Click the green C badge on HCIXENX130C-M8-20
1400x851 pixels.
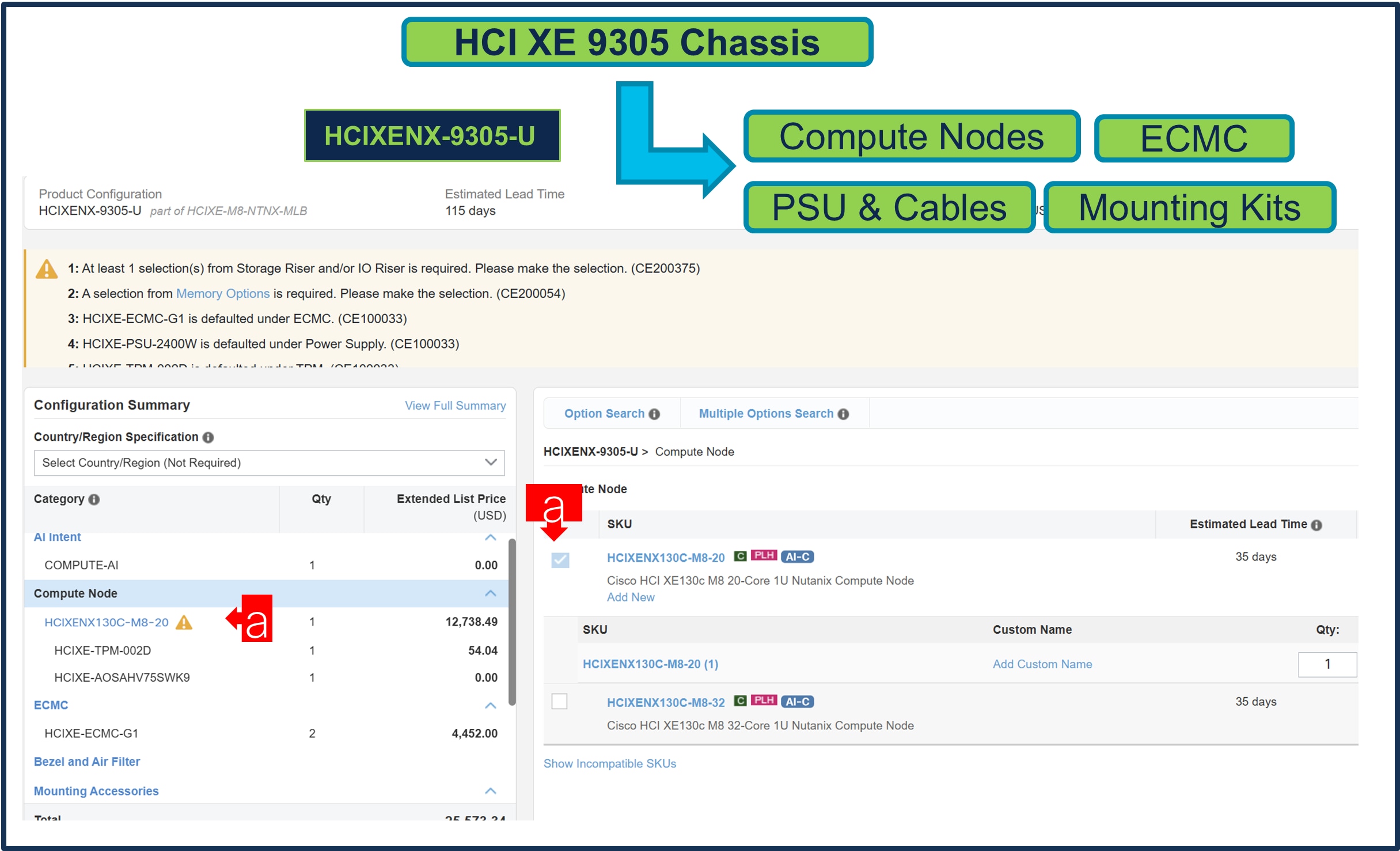(740, 557)
